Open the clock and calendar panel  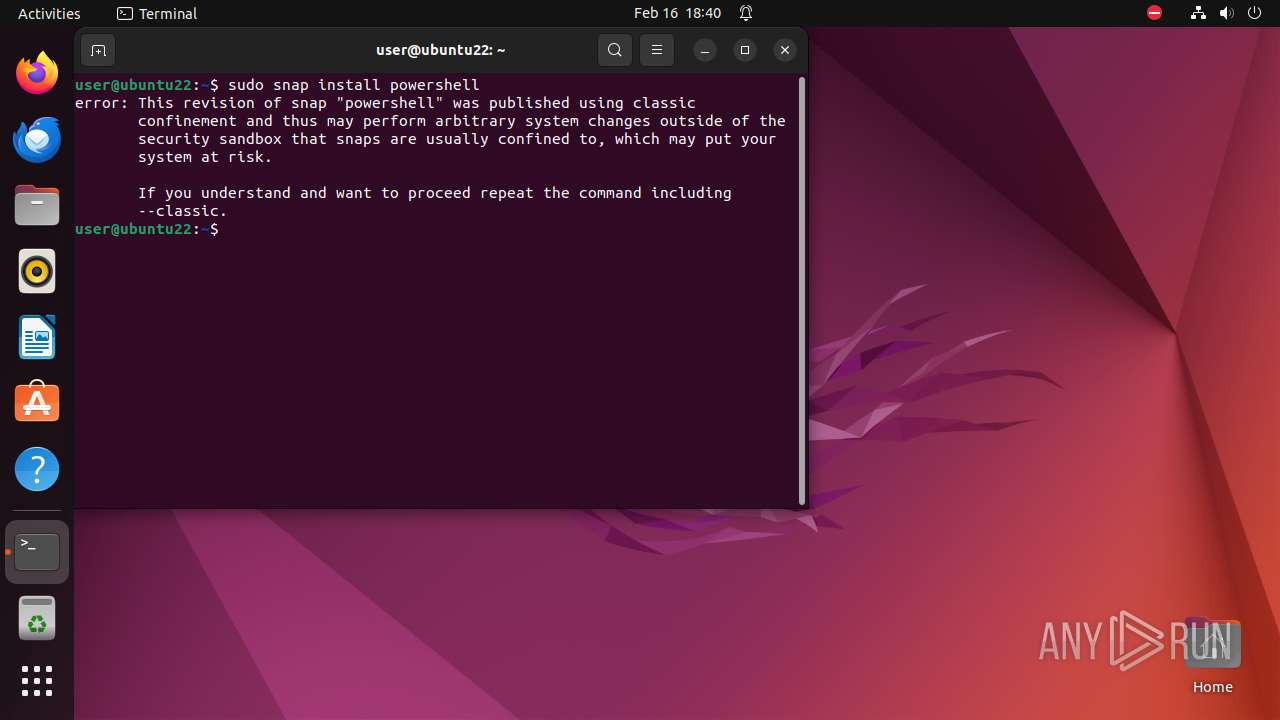(677, 13)
